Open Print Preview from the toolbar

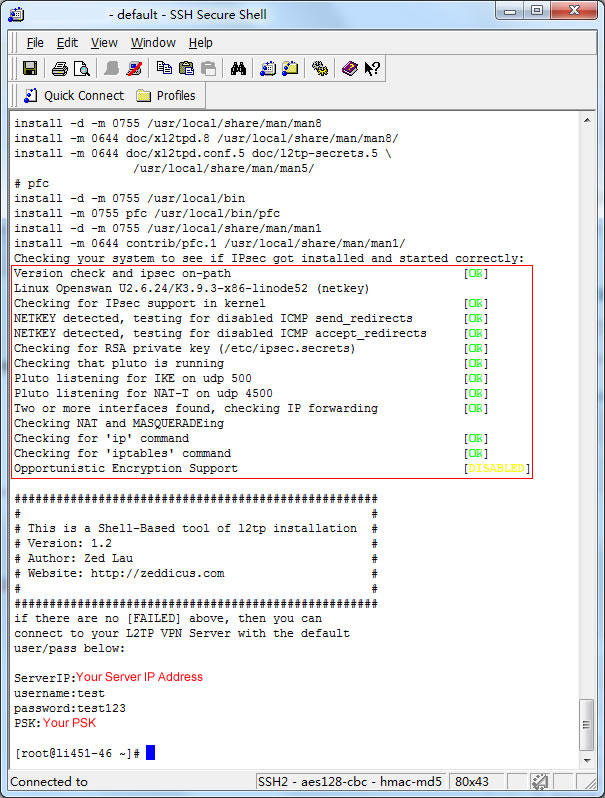coord(81,68)
